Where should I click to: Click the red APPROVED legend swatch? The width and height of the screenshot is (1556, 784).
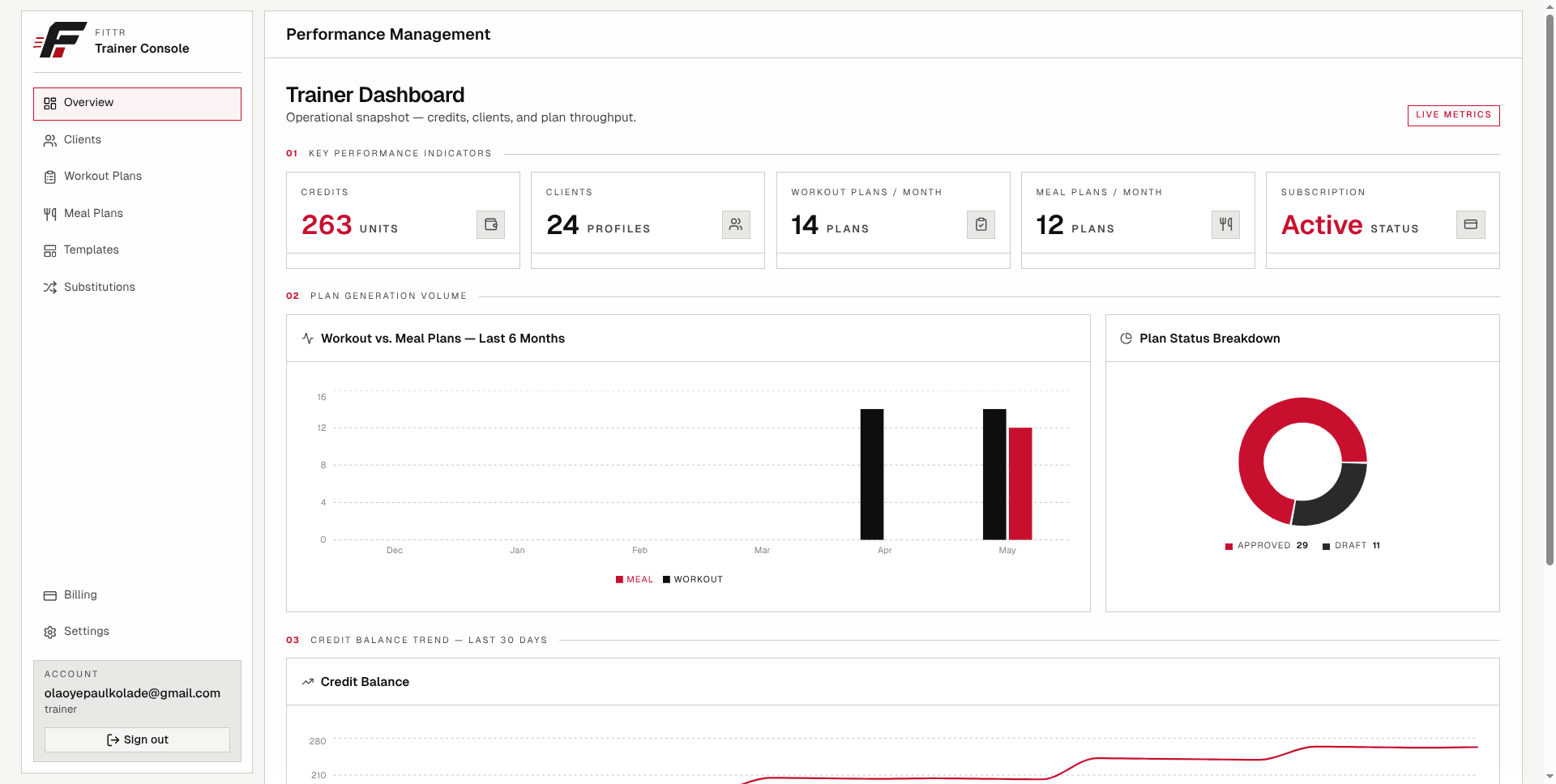tap(1229, 547)
